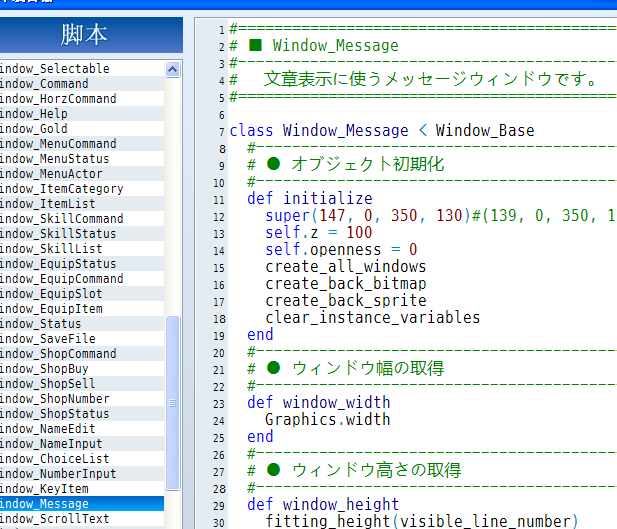Click the 脚本 panel header
617x529 pixels.
91,35
